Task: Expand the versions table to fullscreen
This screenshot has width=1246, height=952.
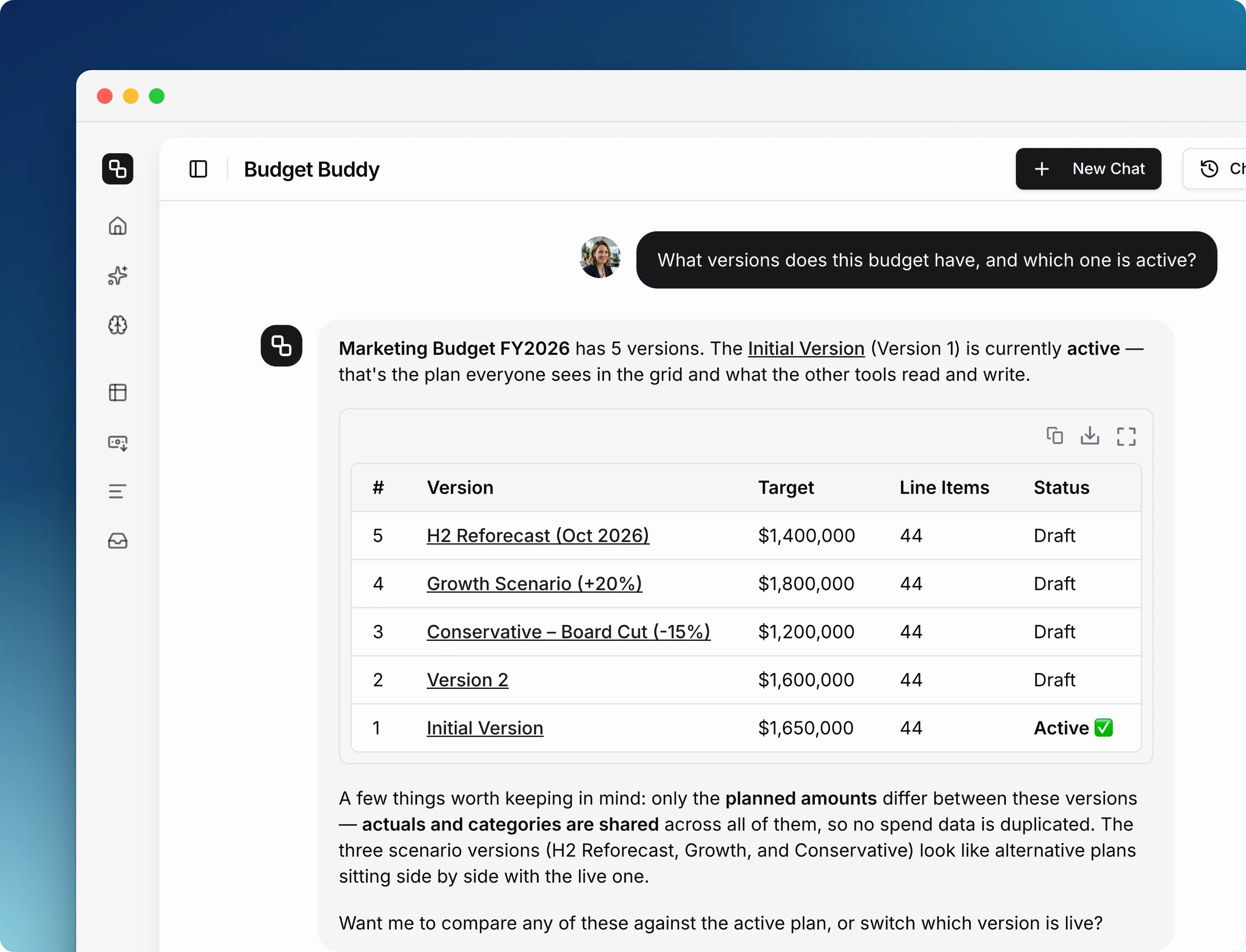Action: point(1126,436)
